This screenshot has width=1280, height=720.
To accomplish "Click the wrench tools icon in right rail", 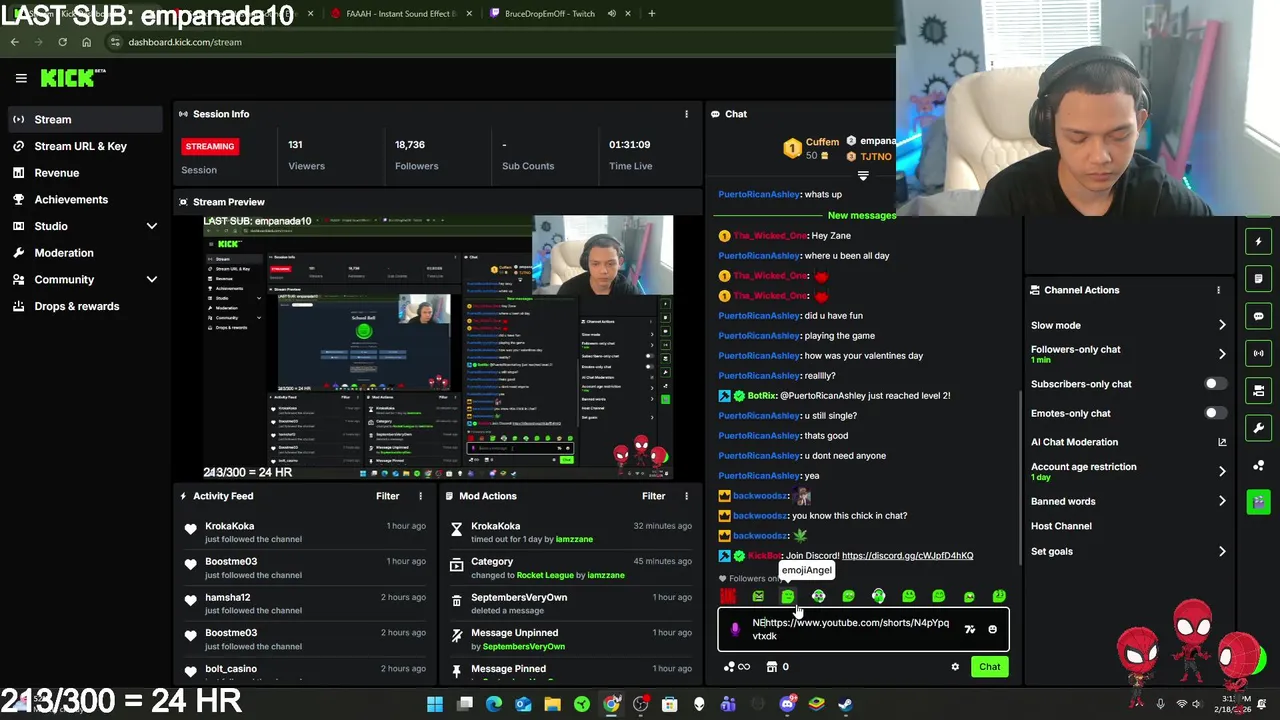I will (1258, 428).
